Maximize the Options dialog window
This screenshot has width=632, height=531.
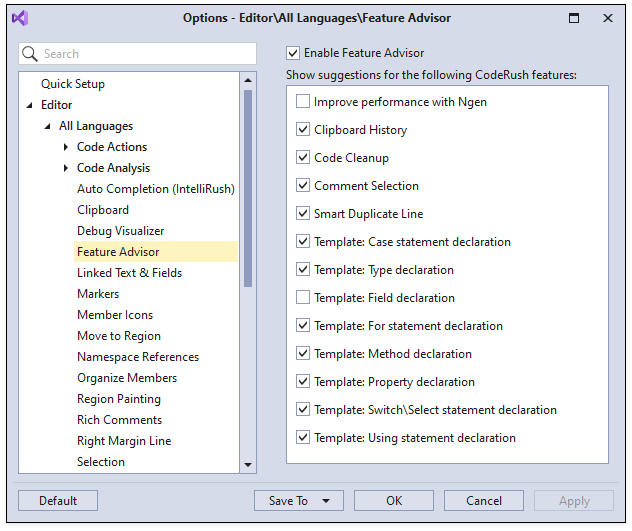coord(574,18)
